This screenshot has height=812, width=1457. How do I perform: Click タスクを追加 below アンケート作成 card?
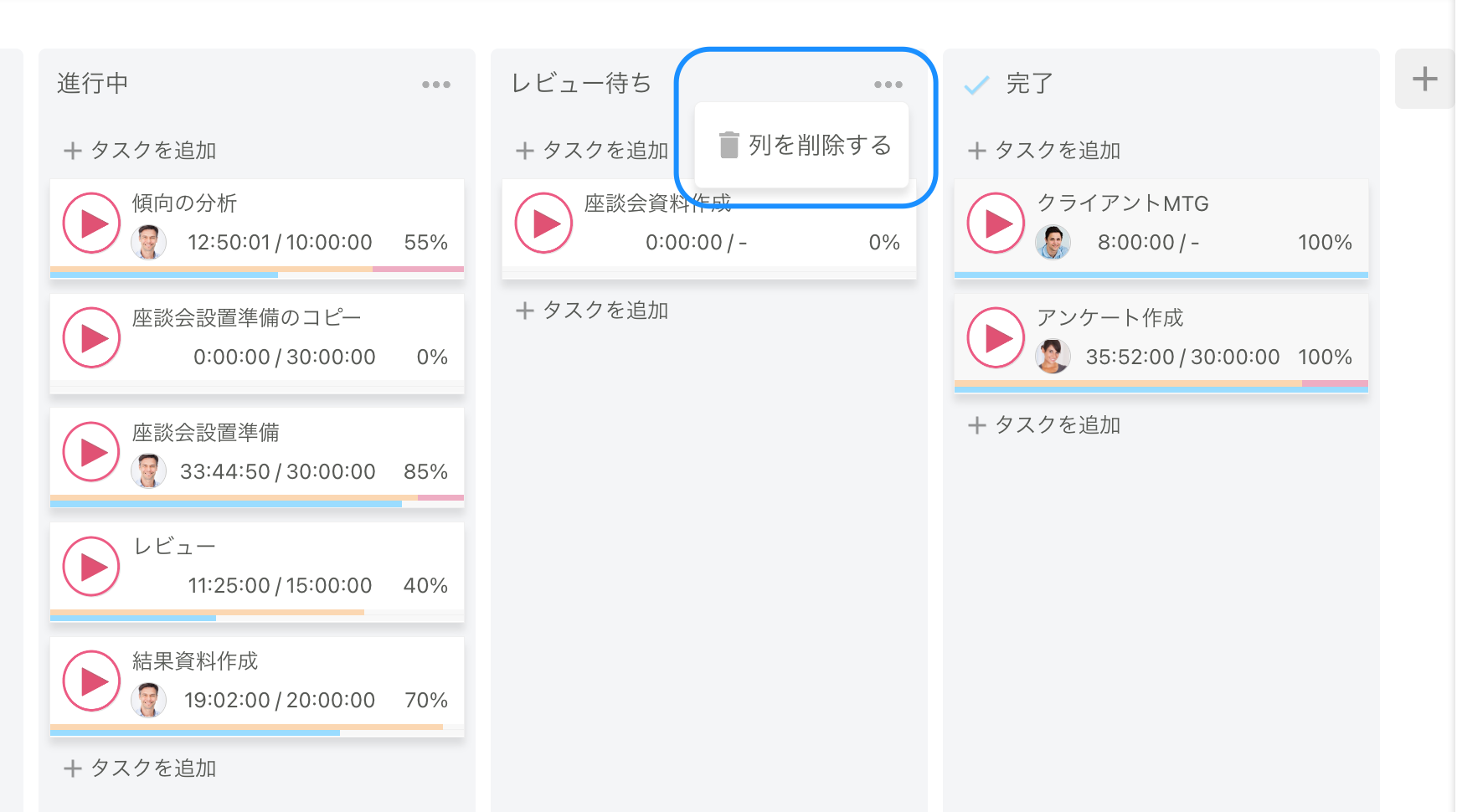click(1043, 424)
